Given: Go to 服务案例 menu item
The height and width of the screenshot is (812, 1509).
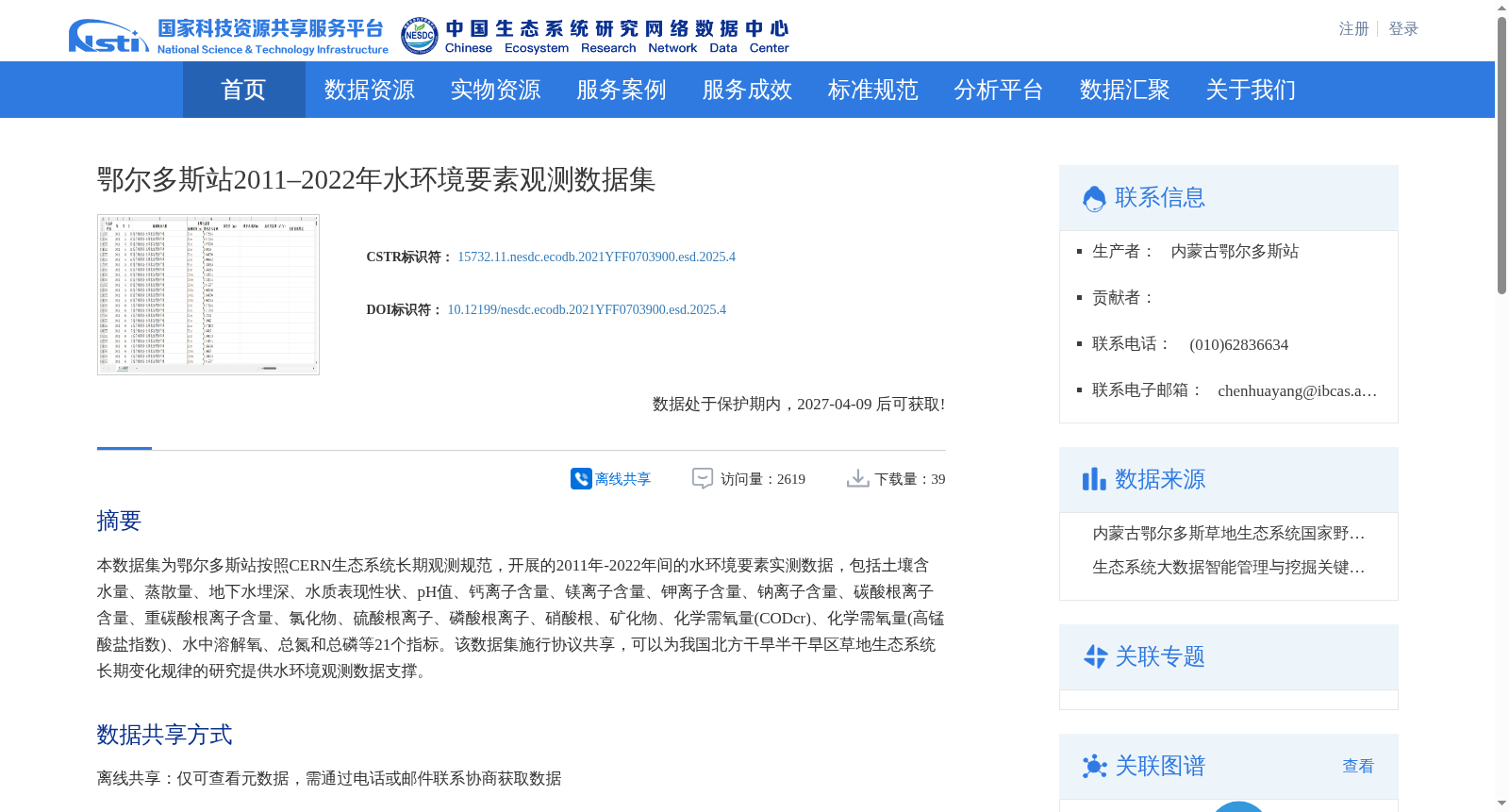Looking at the screenshot, I should point(621,90).
